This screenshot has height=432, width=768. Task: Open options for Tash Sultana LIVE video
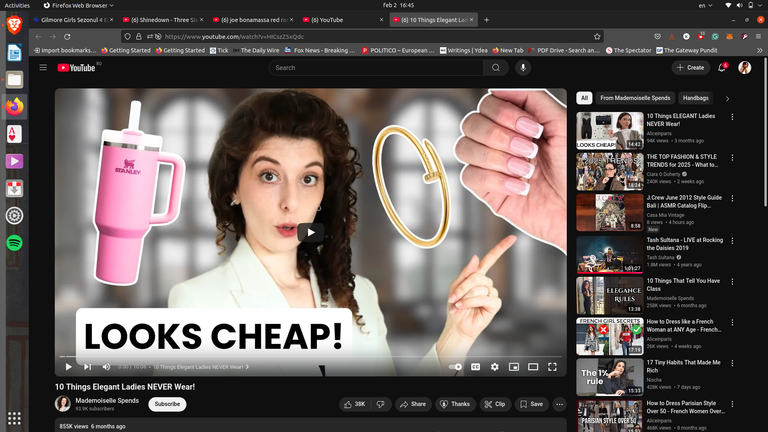click(x=732, y=241)
